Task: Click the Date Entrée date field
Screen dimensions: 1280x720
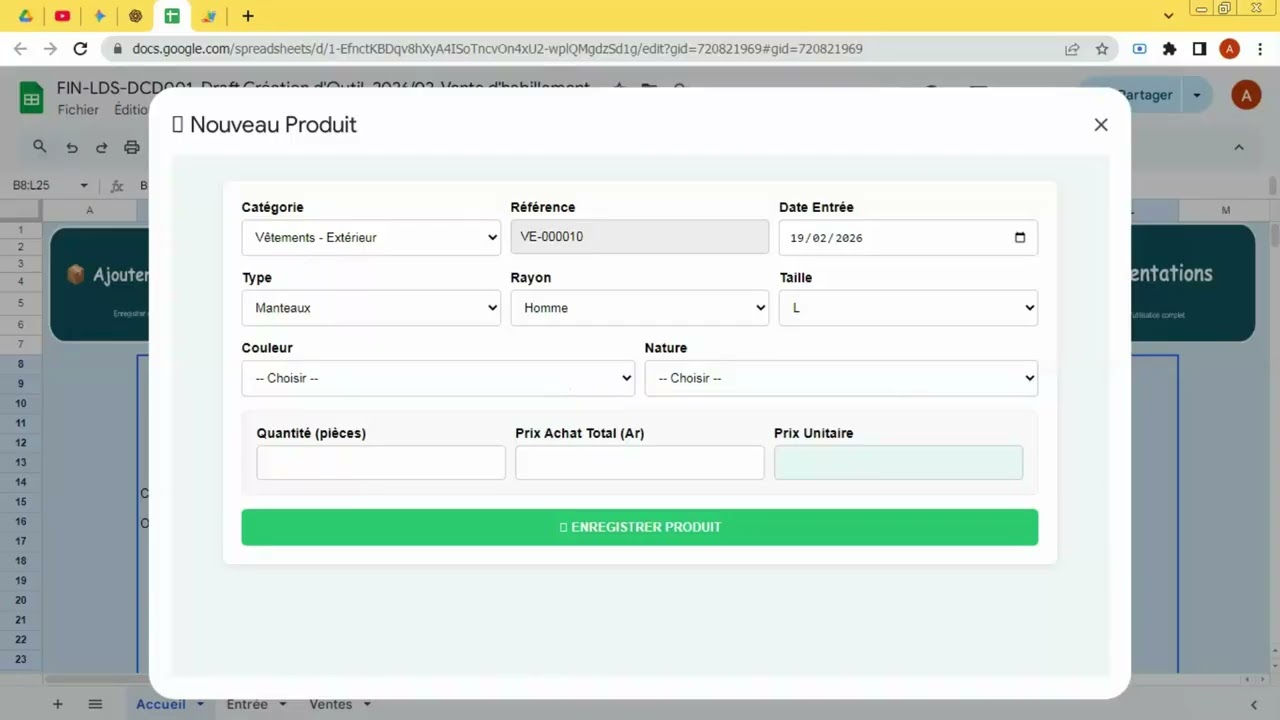Action: pyautogui.click(x=908, y=237)
